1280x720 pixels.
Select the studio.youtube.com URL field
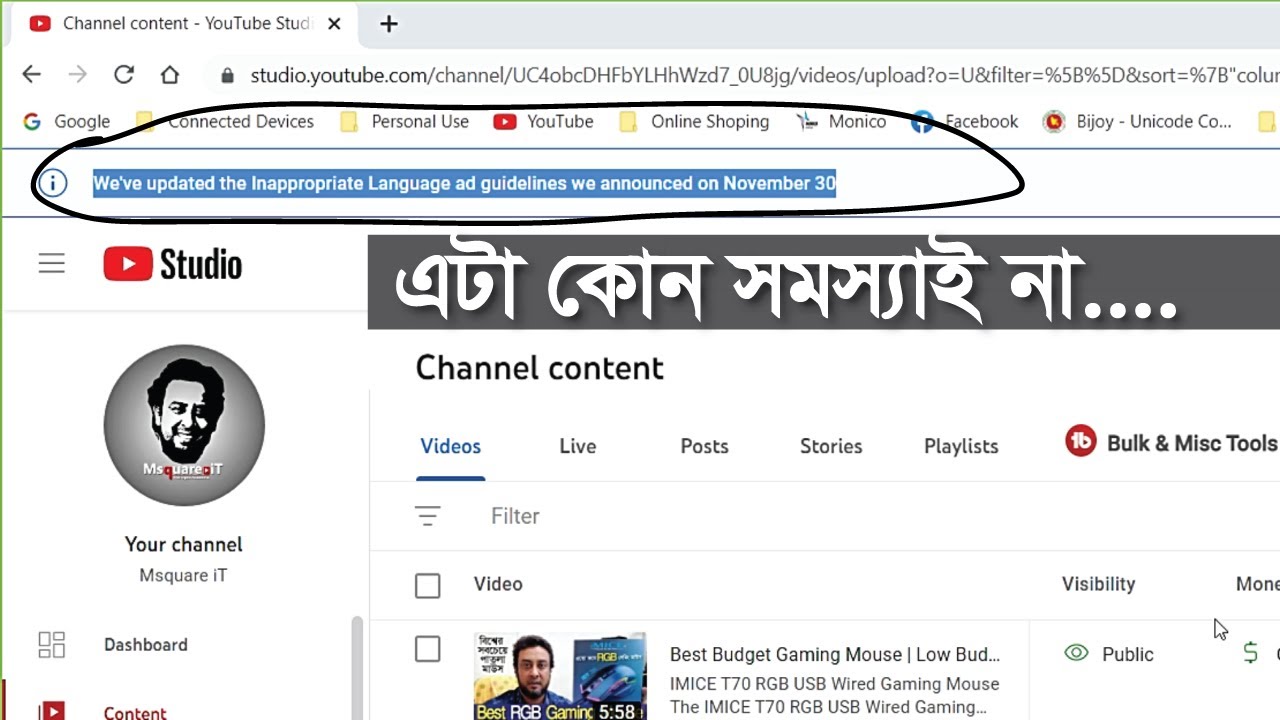click(764, 75)
